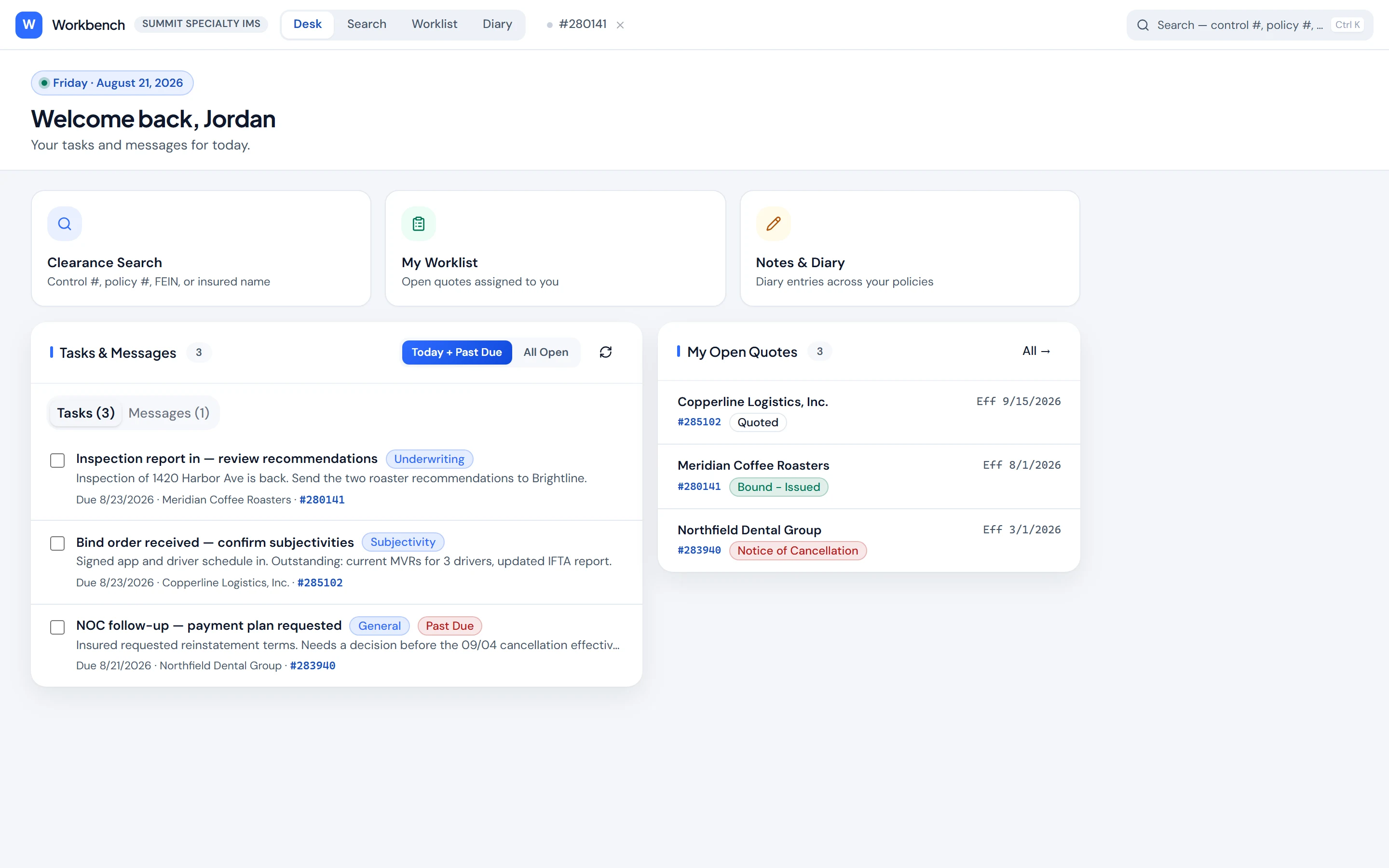Check the Bind order received task checkbox
This screenshot has width=1389, height=868.
57,543
